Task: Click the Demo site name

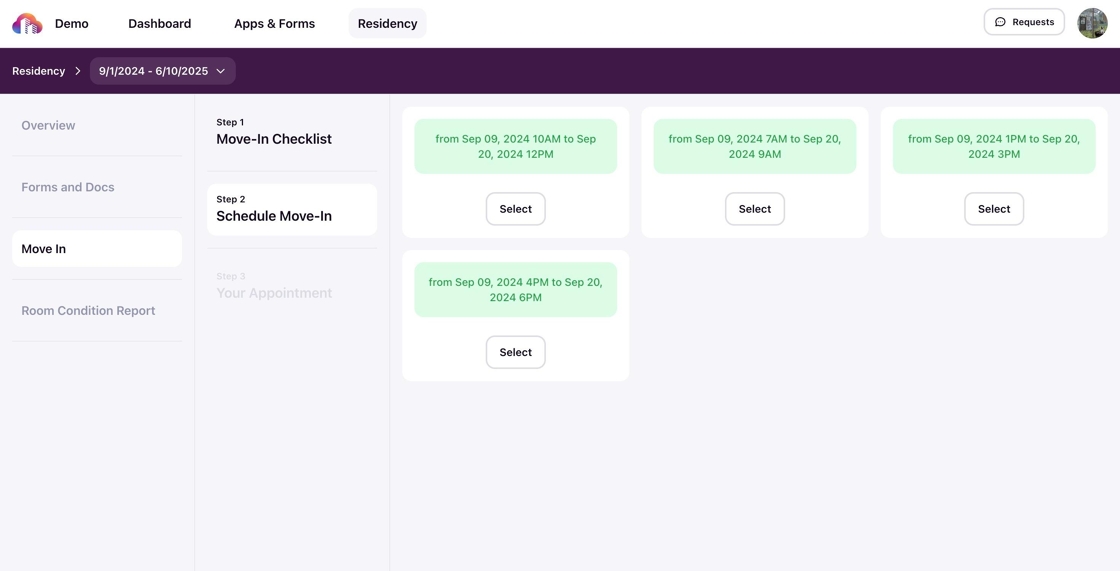Action: pos(72,23)
